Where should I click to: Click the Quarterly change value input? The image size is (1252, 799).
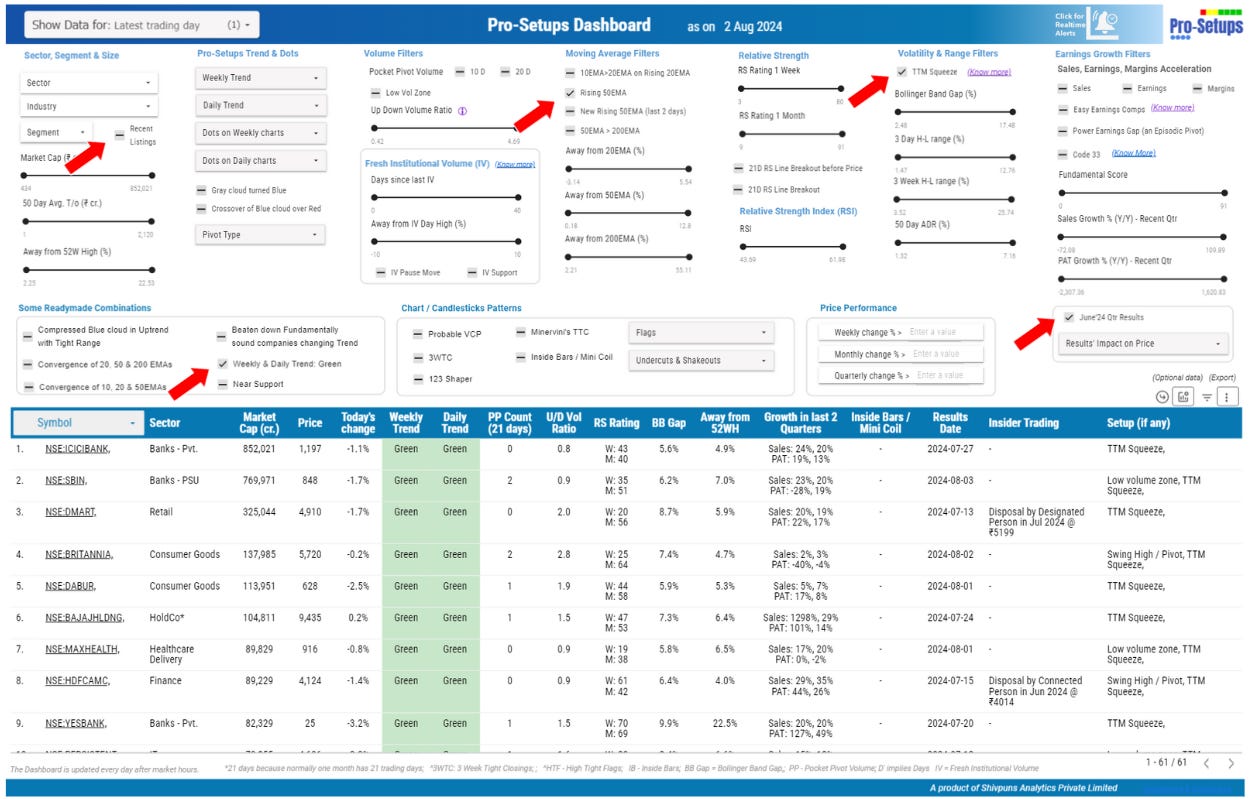pos(948,376)
